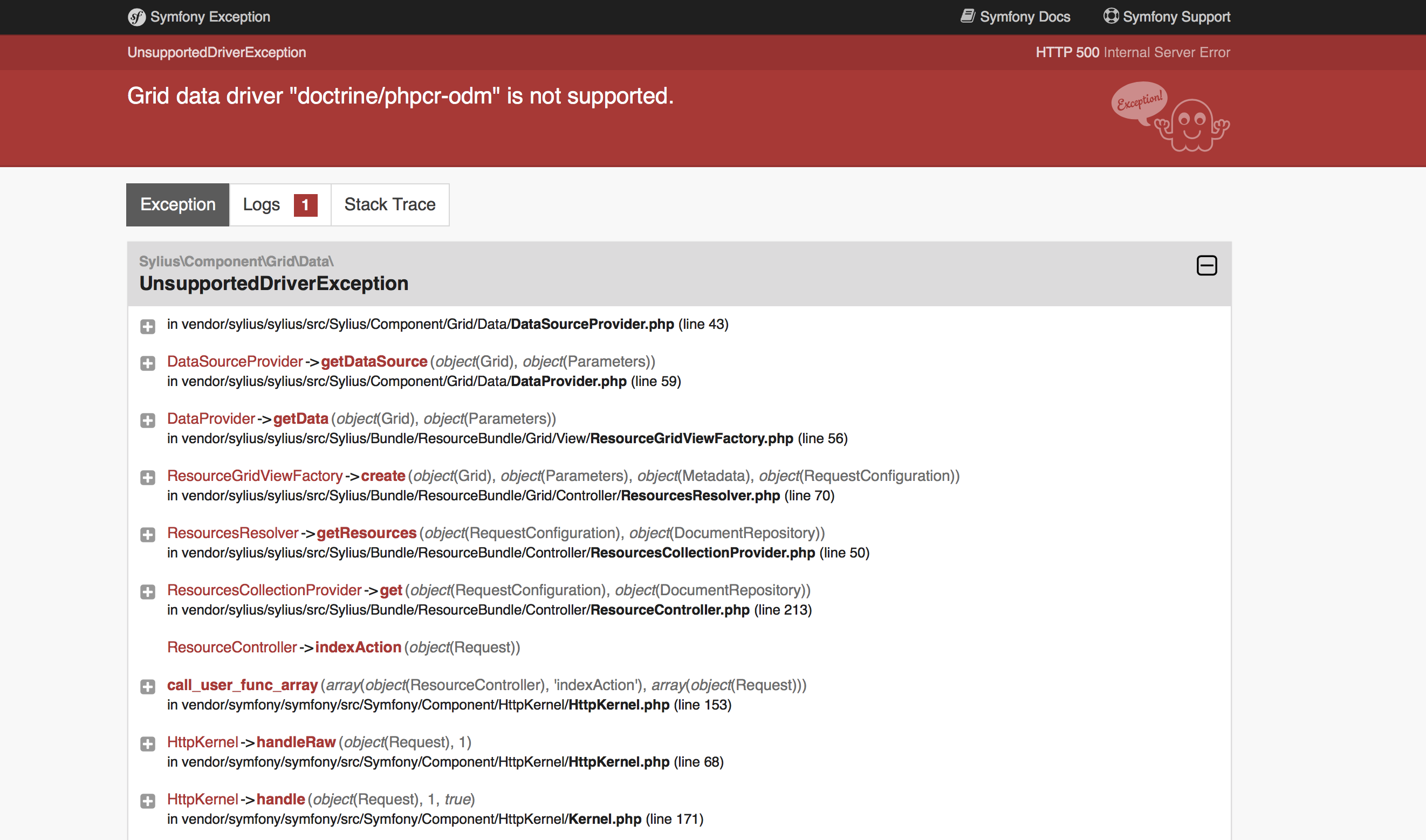Viewport: 1426px width, 840px height.
Task: Expand the HttpKernel handle trace entry
Action: (x=148, y=801)
